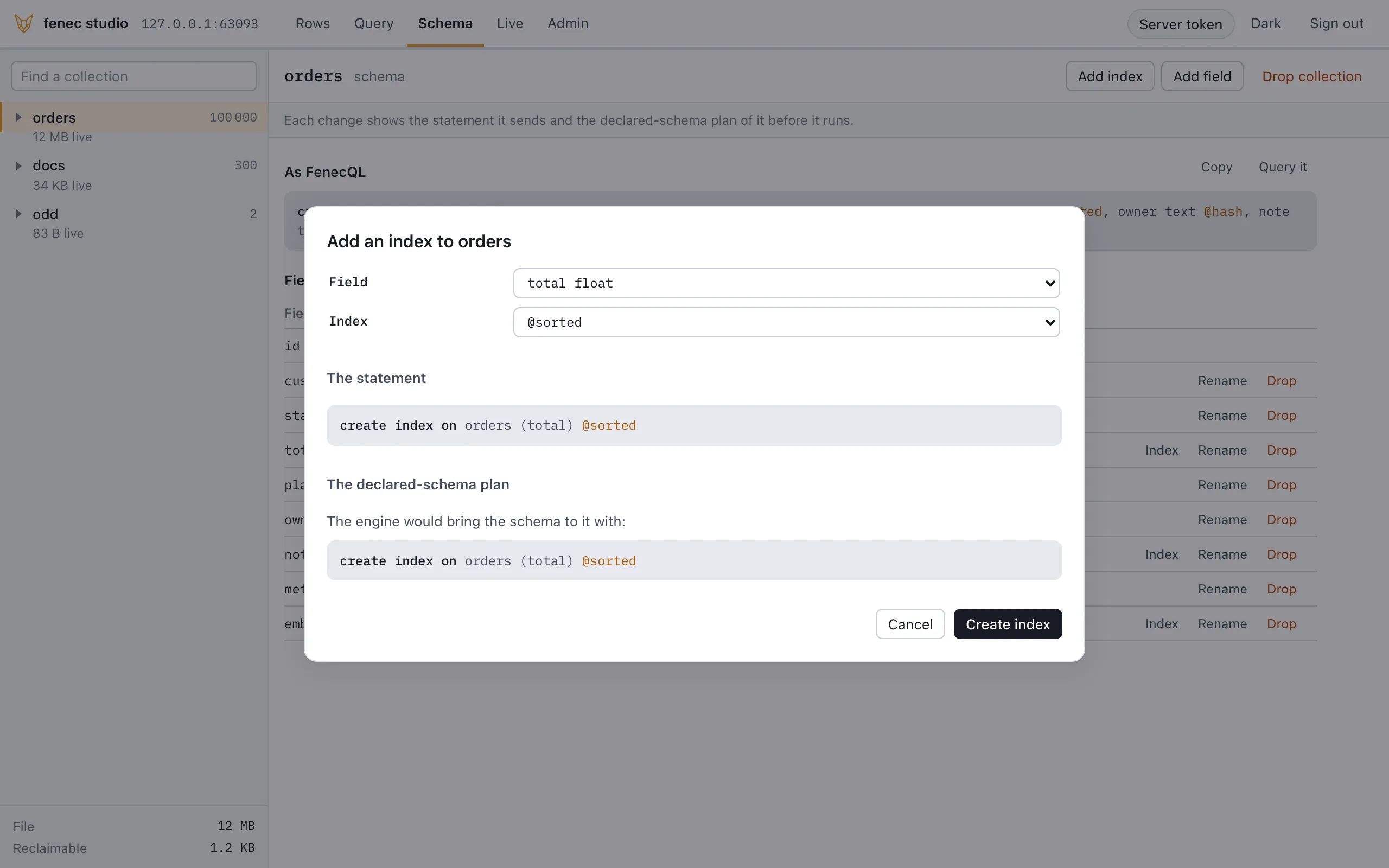Open the Index dropdown showing @sorted
Image resolution: width=1389 pixels, height=868 pixels.
click(x=786, y=322)
